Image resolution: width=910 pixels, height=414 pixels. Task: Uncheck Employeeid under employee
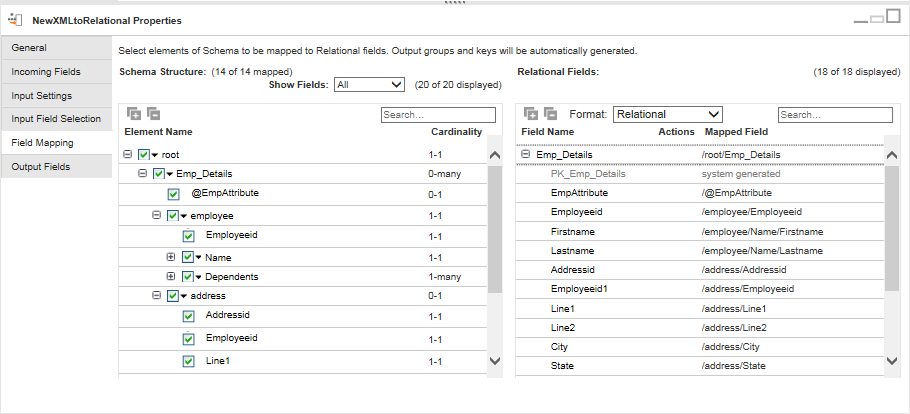click(188, 236)
